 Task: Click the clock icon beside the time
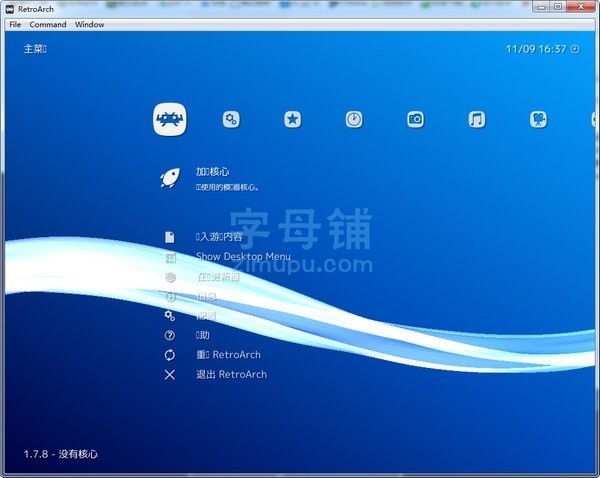[x=575, y=49]
